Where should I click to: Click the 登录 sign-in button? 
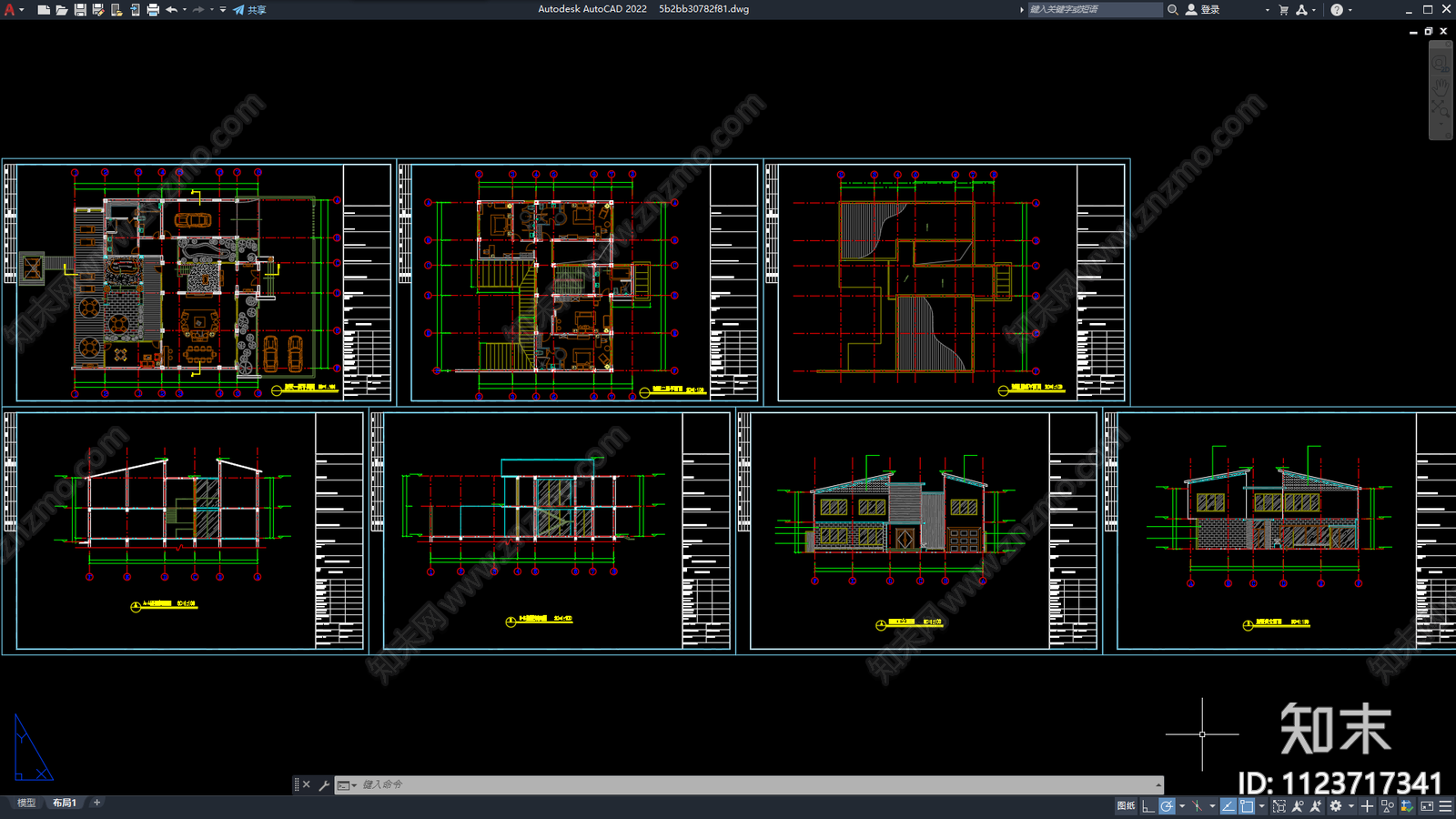(1203, 9)
